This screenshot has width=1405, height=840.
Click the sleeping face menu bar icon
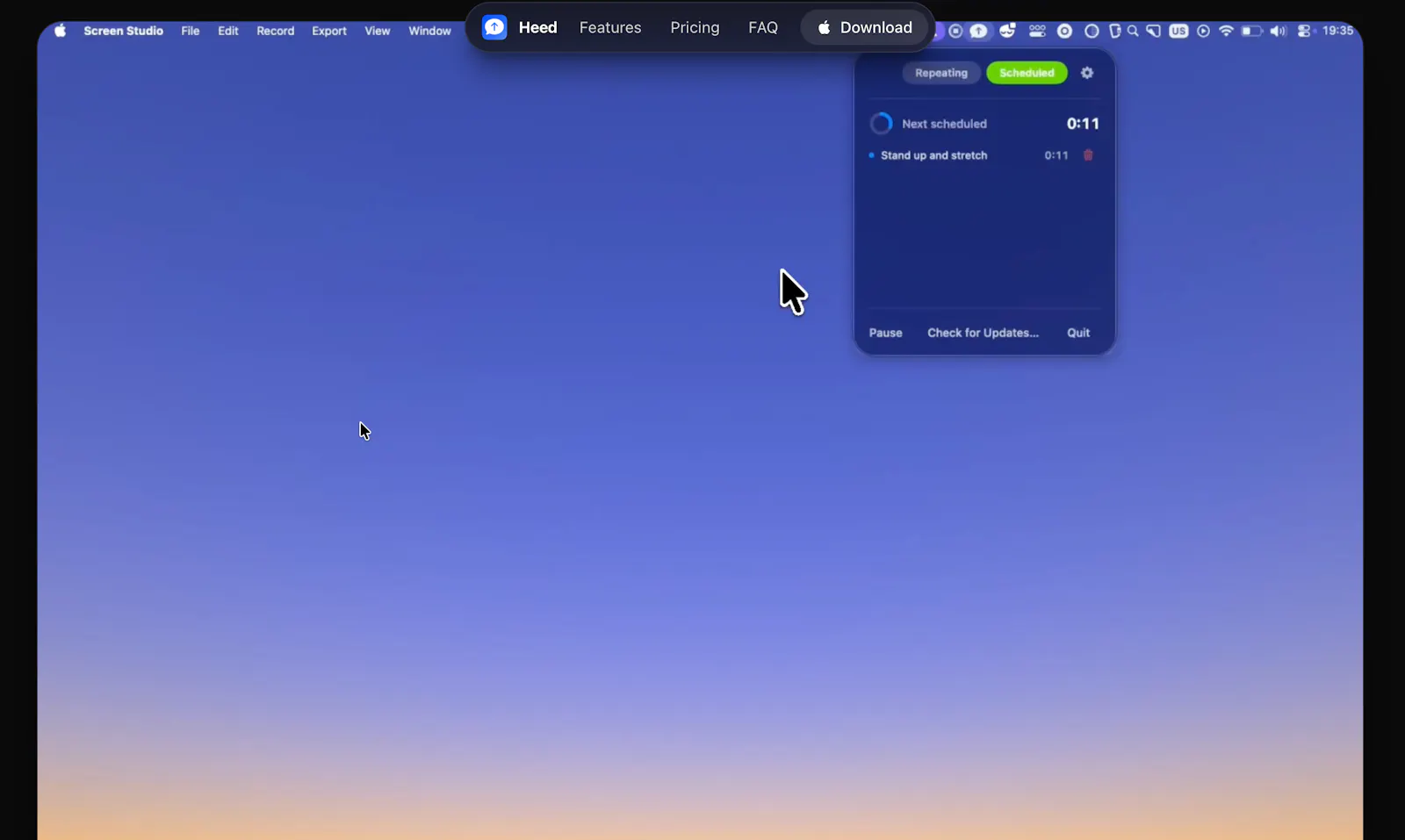coord(1007,31)
